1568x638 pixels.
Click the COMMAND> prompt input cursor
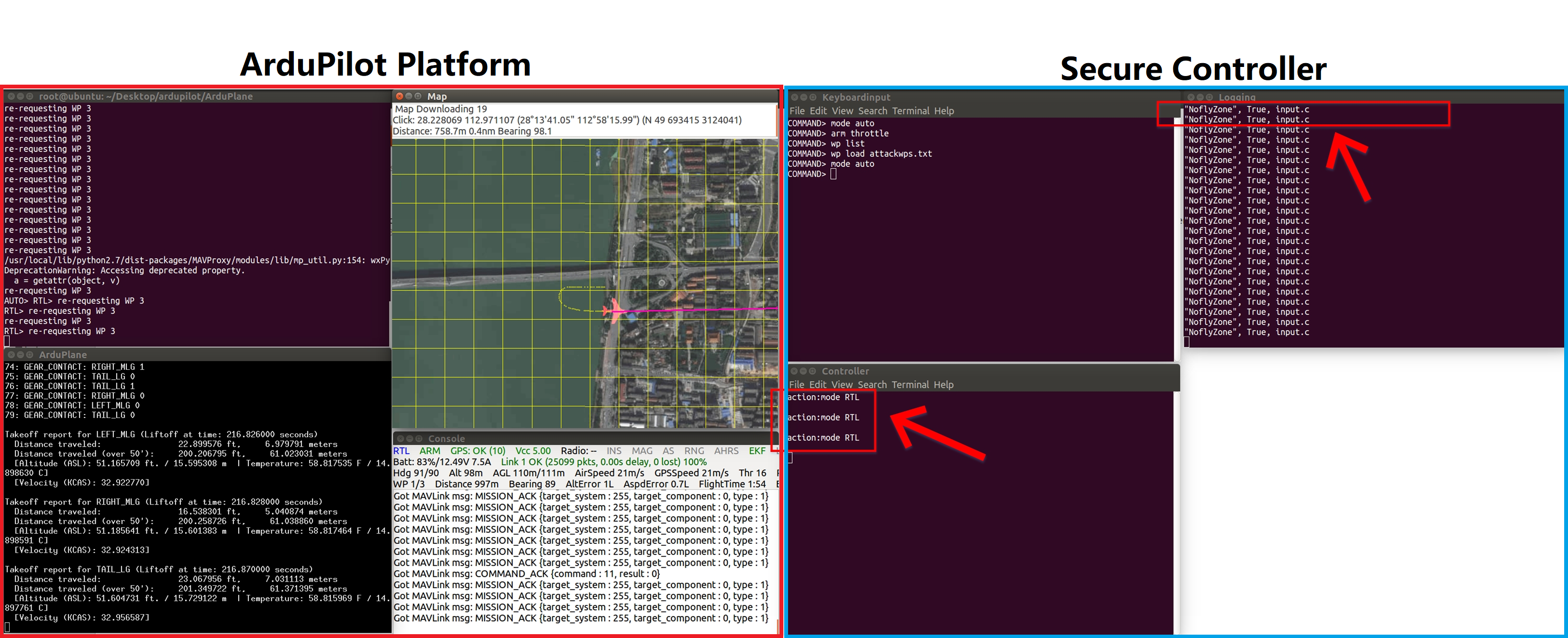834,175
